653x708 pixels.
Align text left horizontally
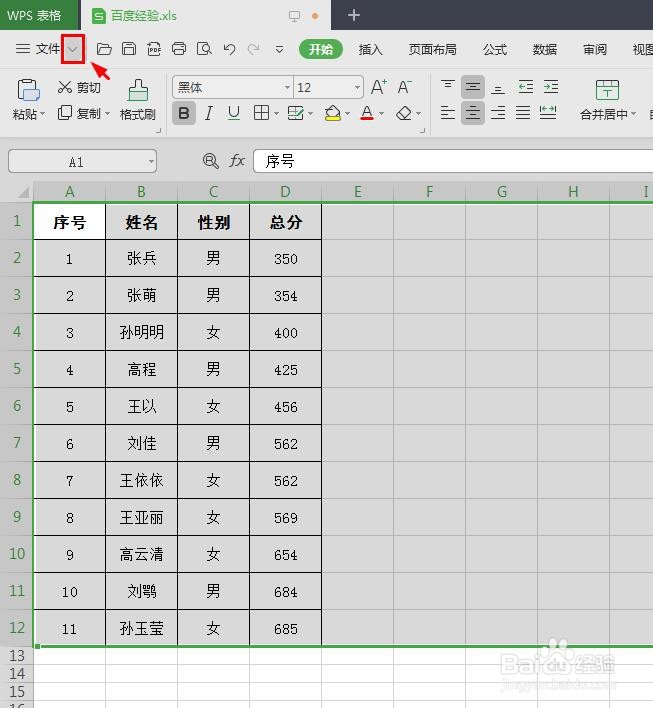448,112
